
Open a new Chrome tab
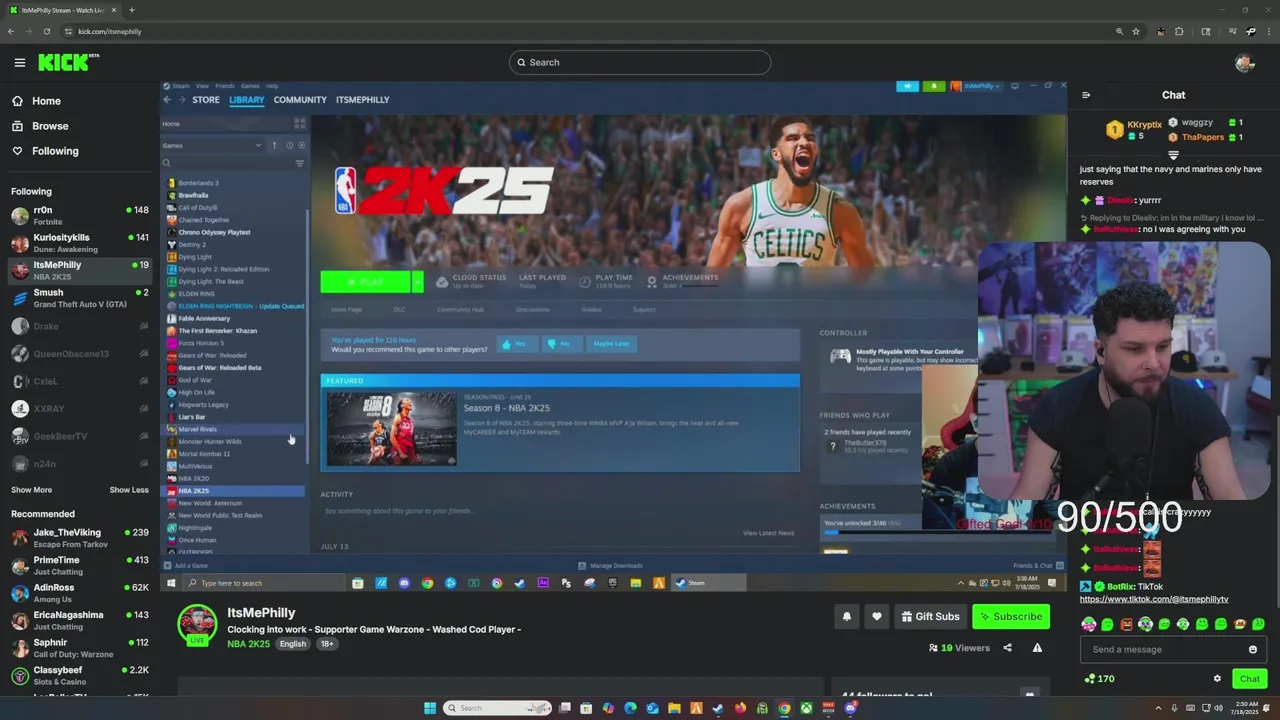coord(132,10)
